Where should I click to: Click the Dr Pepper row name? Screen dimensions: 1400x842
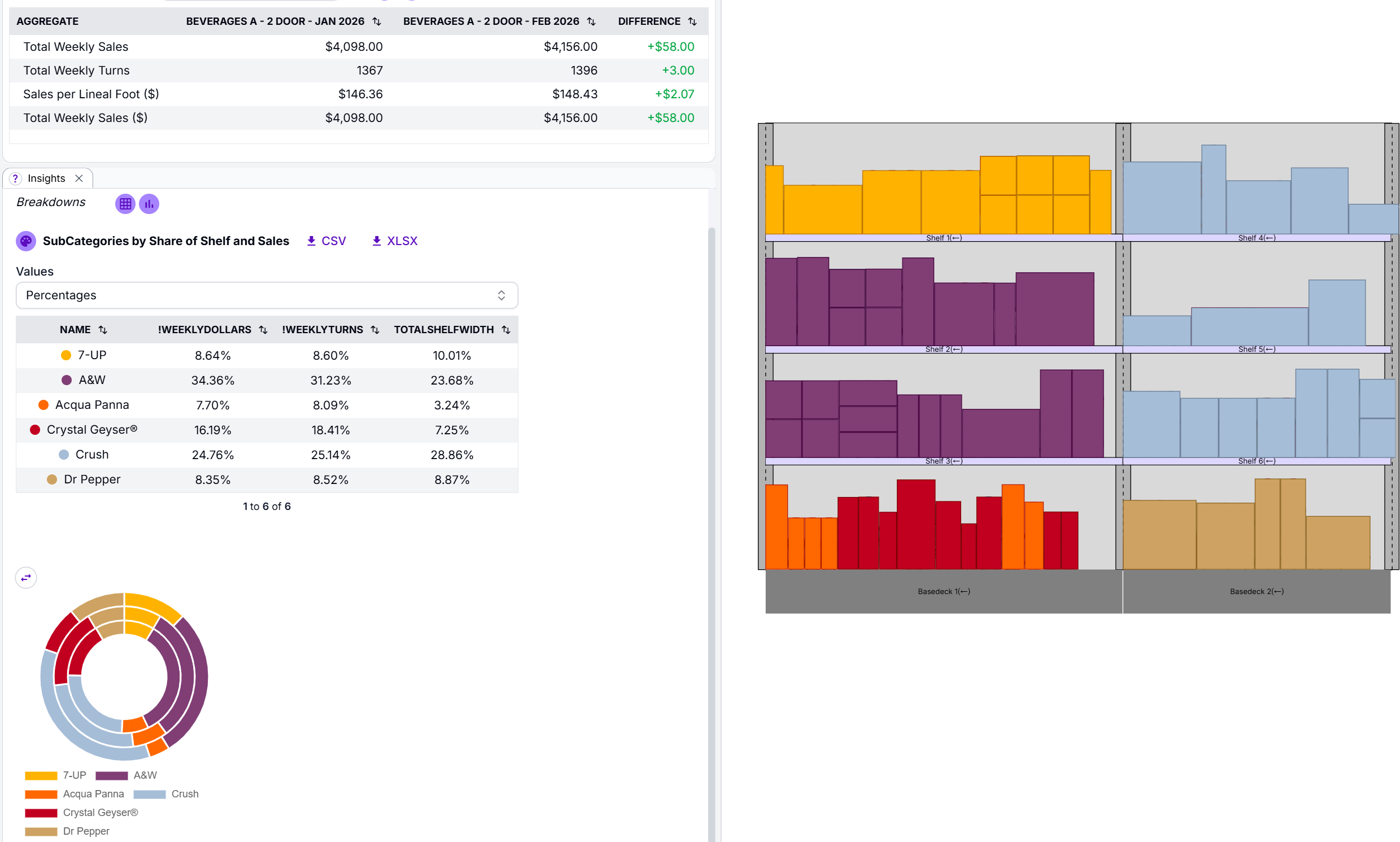coord(92,480)
